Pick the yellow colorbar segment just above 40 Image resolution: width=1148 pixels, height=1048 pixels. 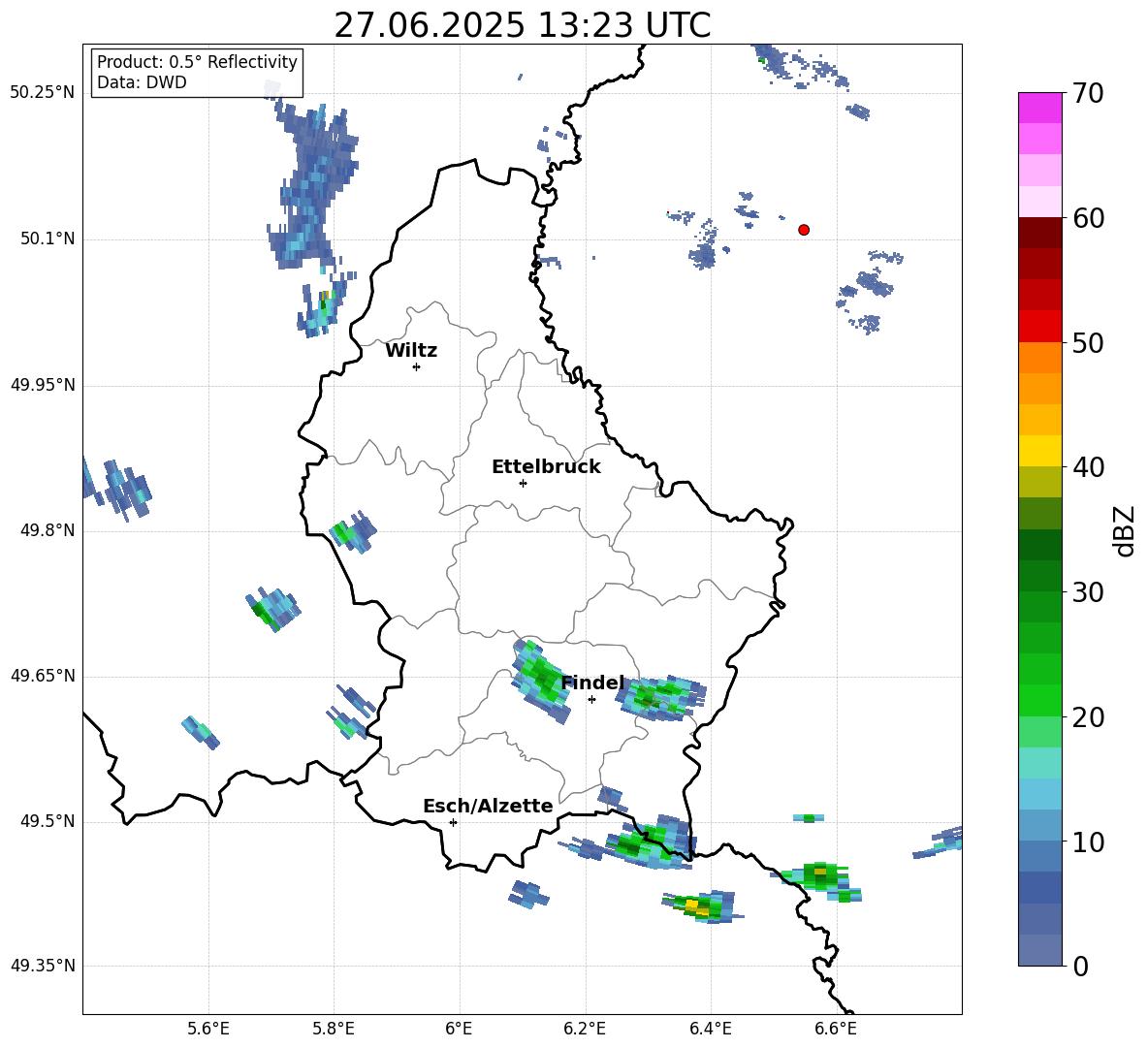coord(1039,451)
